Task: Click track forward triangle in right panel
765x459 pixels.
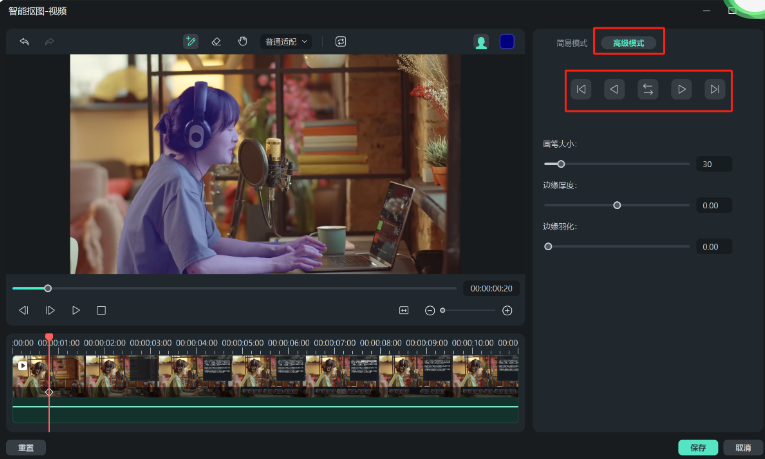Action: 681,89
